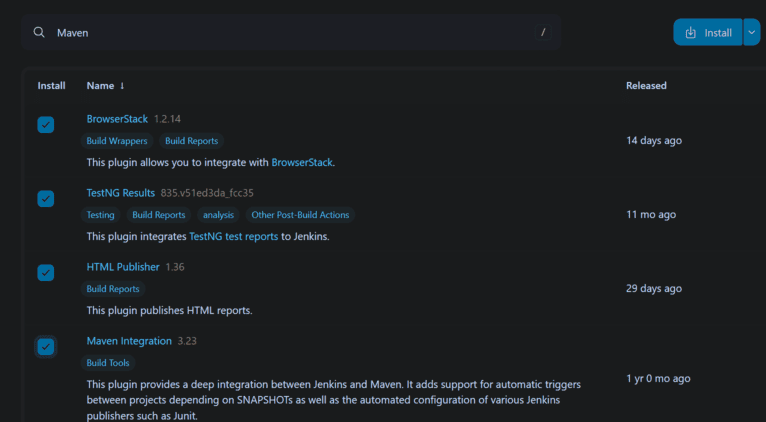The image size is (766, 422).
Task: Select the Build Tools category tag
Action: [x=109, y=363]
